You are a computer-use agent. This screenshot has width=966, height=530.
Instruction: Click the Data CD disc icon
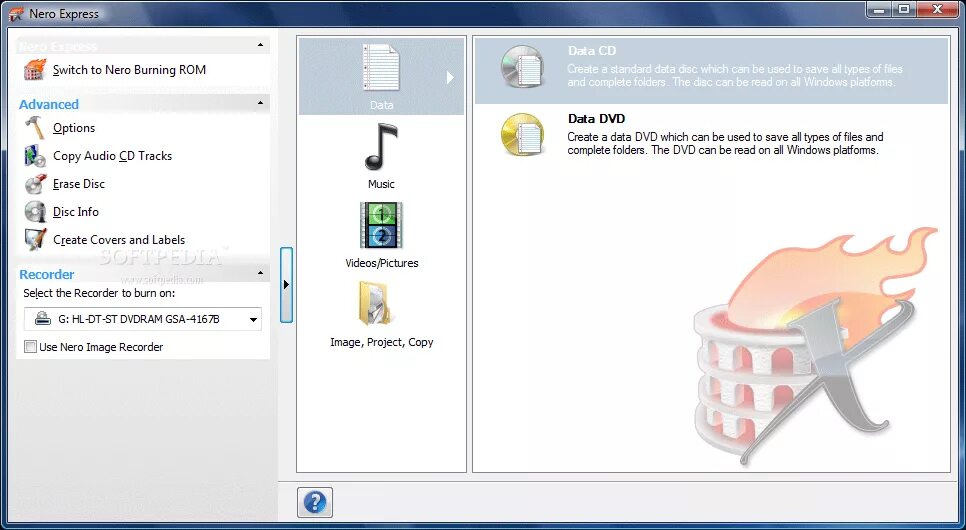pyautogui.click(x=522, y=67)
